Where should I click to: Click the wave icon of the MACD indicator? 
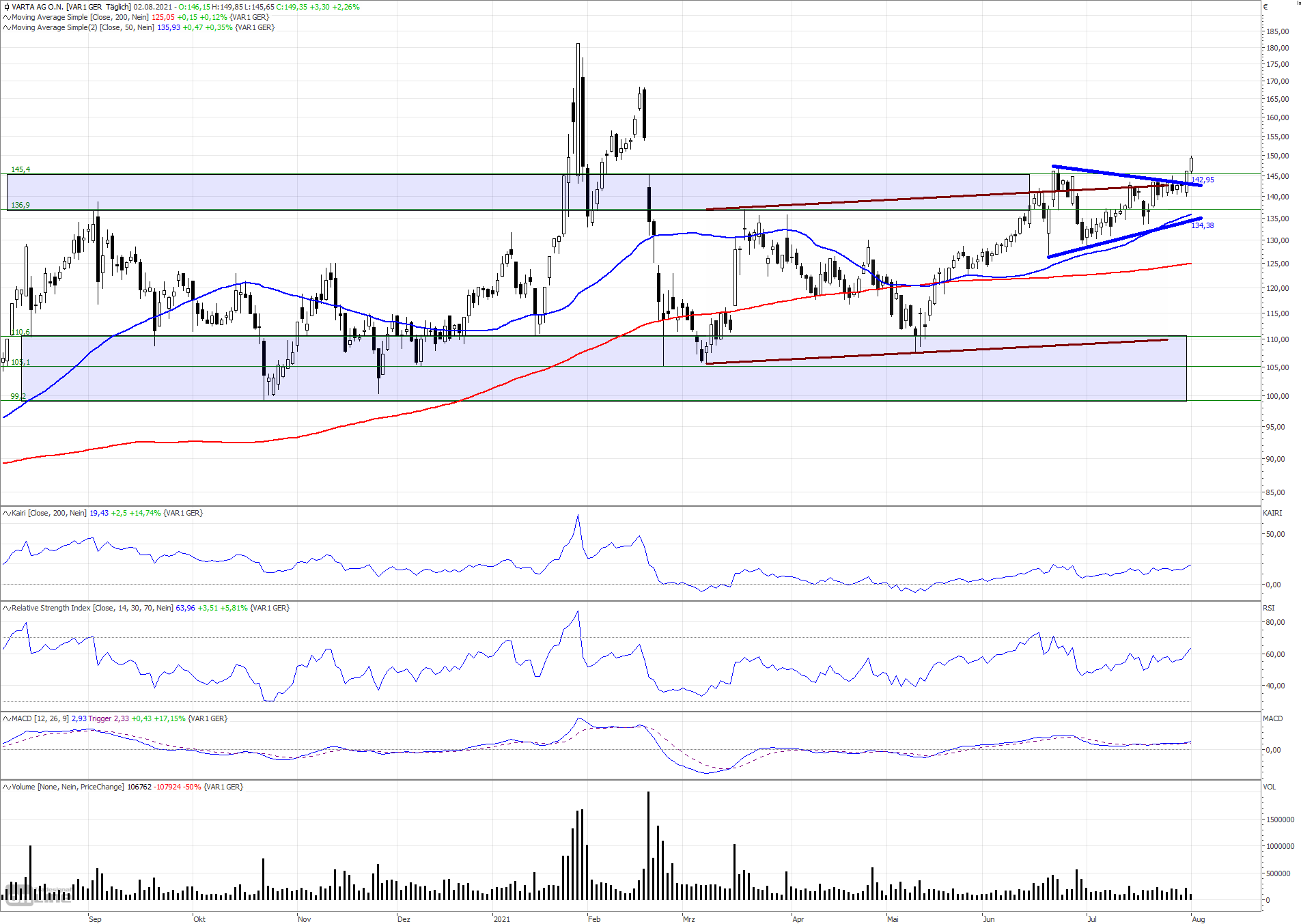coord(6,718)
